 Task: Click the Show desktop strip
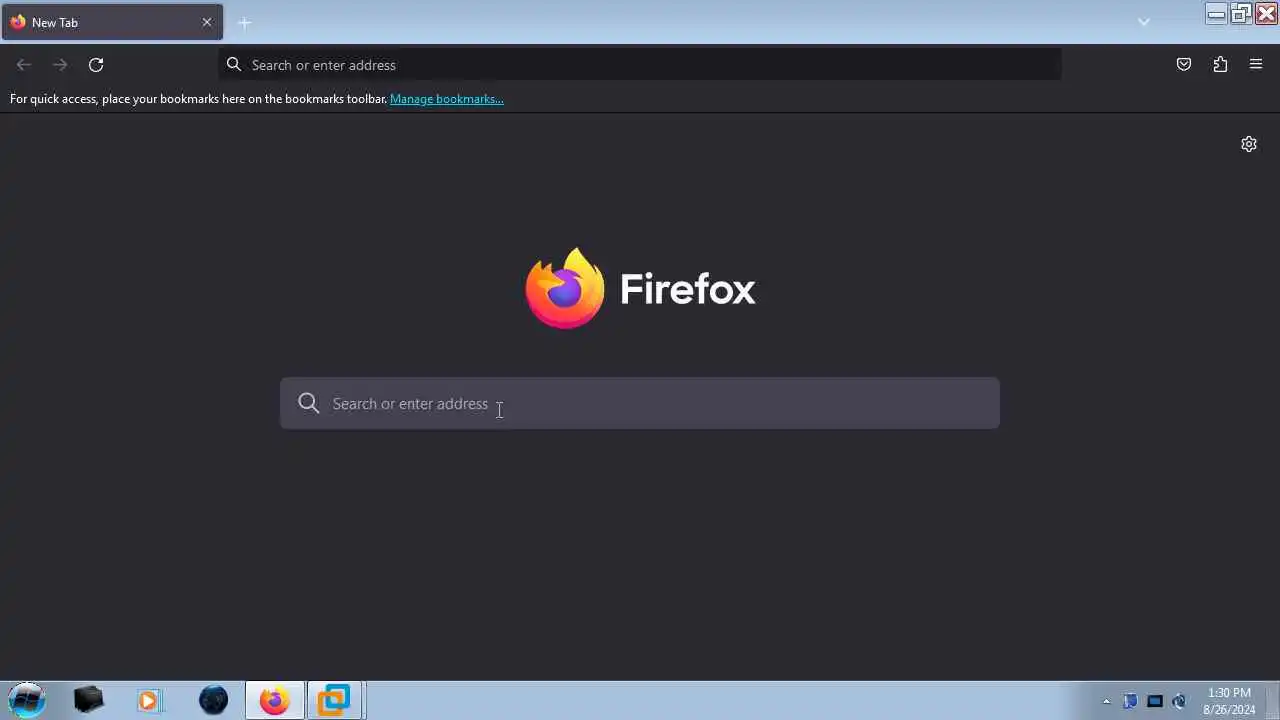coord(1272,700)
